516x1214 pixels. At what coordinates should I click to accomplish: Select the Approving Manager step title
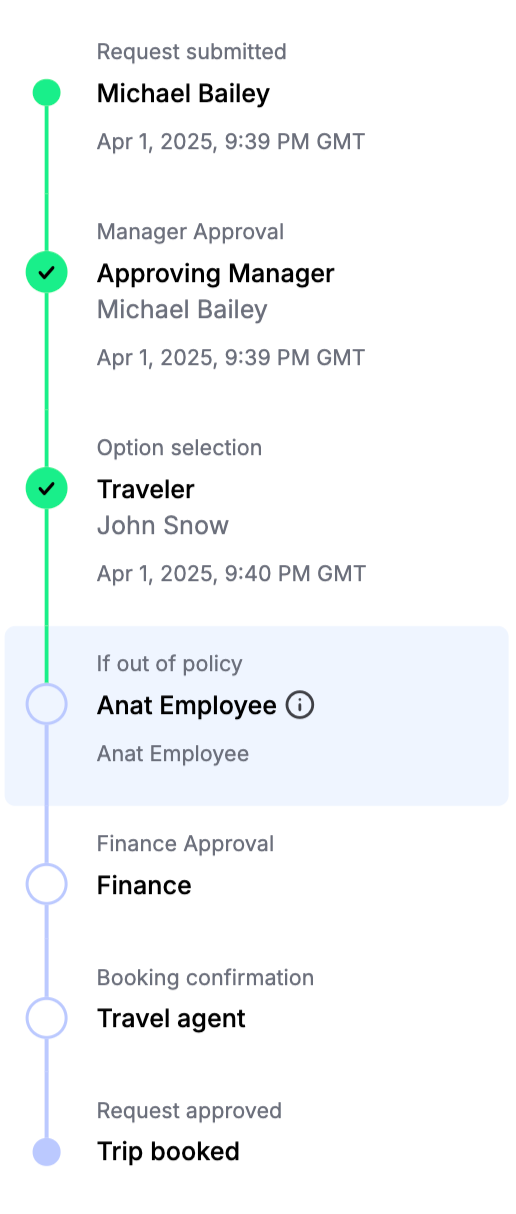(x=215, y=273)
